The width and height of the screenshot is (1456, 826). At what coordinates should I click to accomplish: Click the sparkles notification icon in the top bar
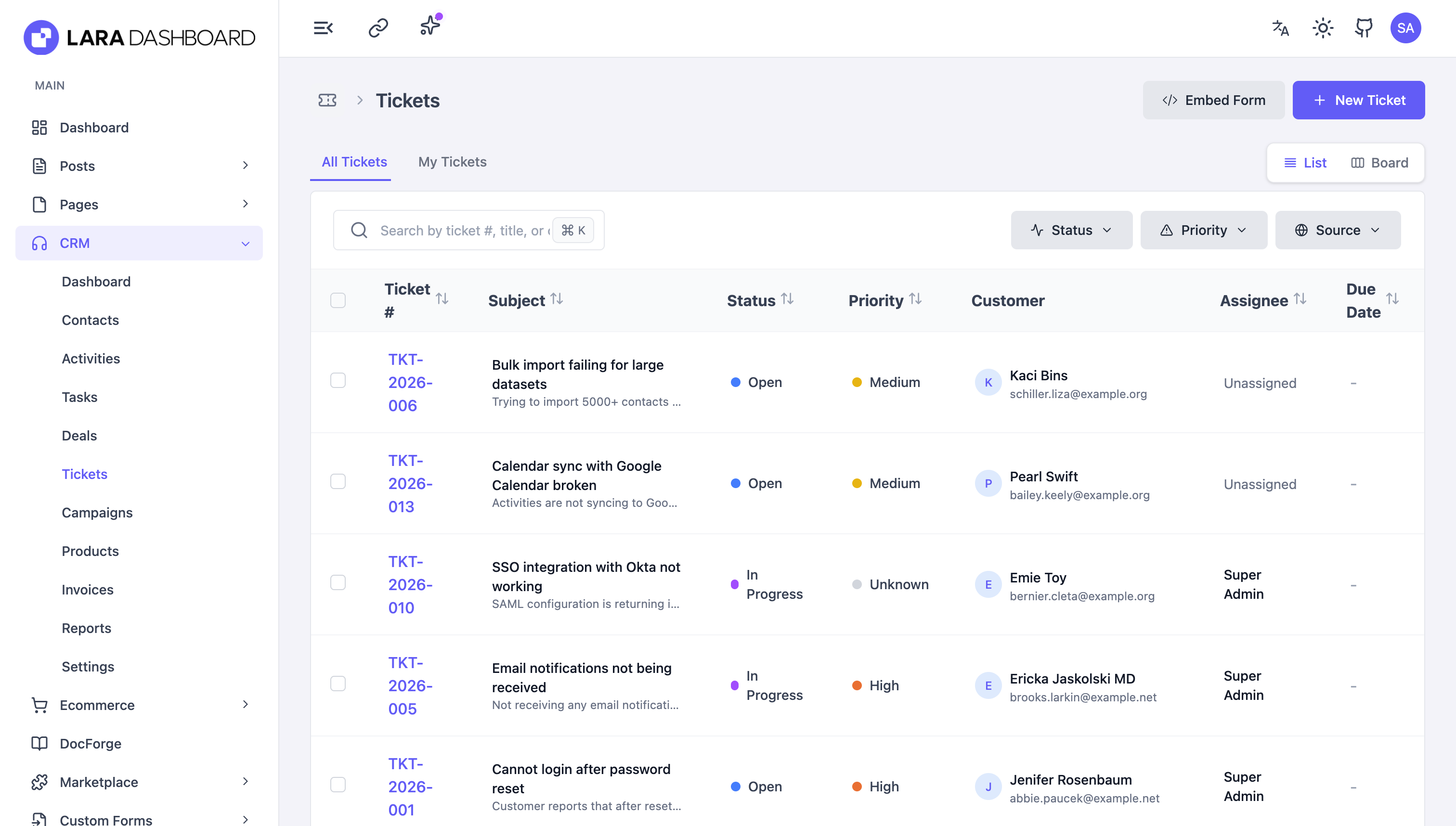point(429,25)
